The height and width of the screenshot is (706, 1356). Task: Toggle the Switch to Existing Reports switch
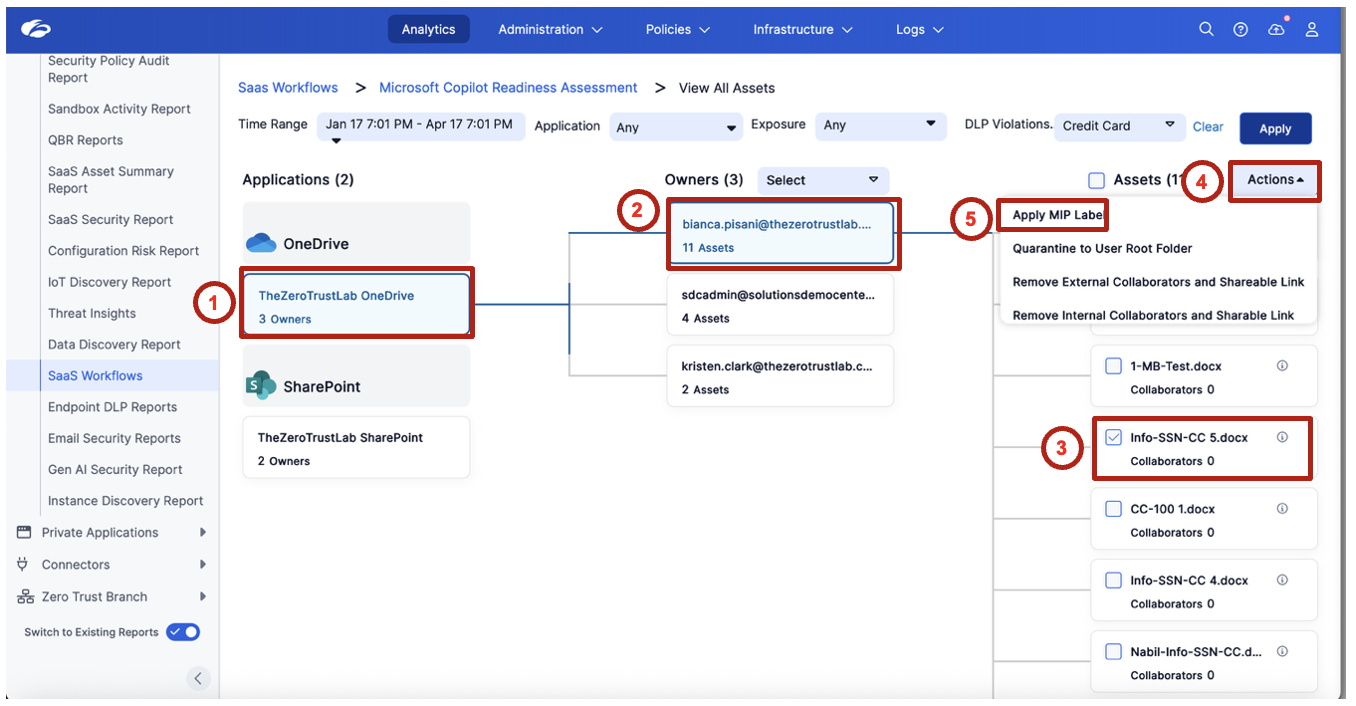point(183,632)
